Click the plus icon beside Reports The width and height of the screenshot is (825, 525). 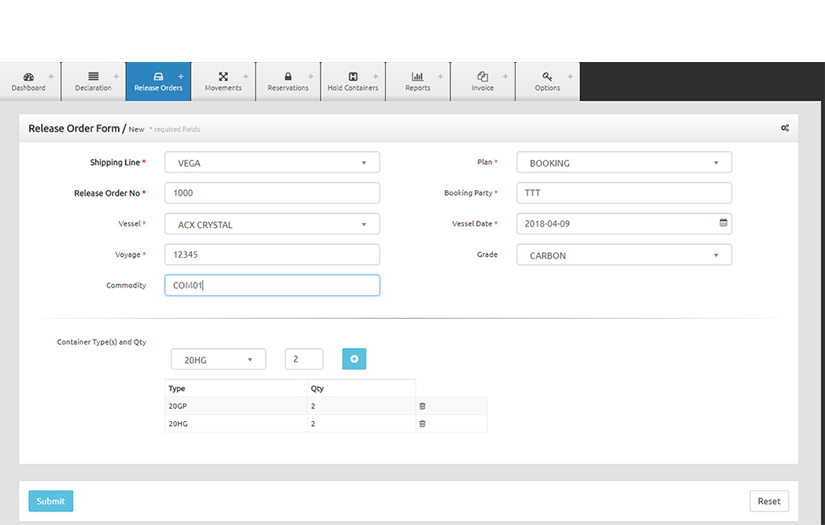click(440, 77)
